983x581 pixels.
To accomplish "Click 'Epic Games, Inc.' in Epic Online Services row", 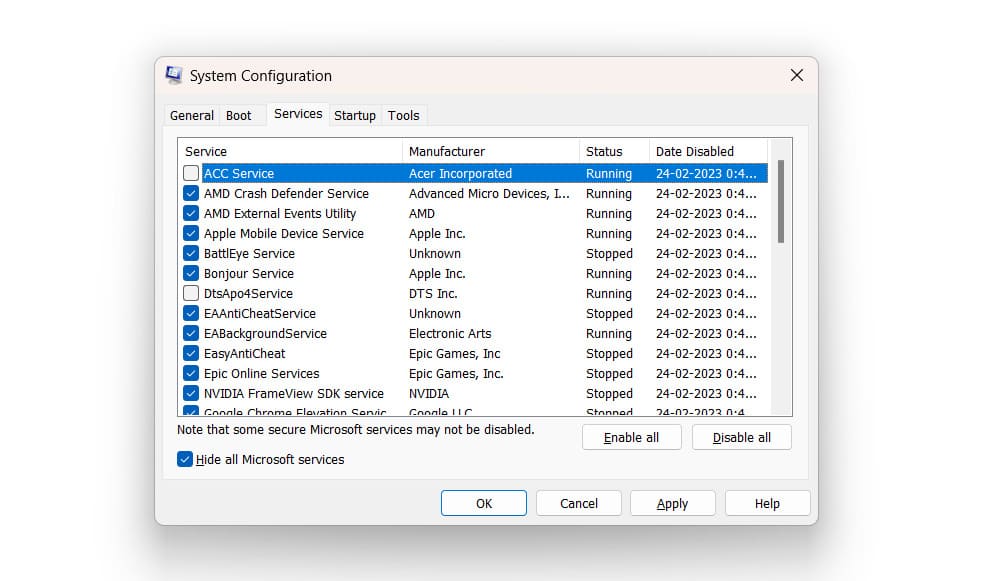I will pos(456,374).
